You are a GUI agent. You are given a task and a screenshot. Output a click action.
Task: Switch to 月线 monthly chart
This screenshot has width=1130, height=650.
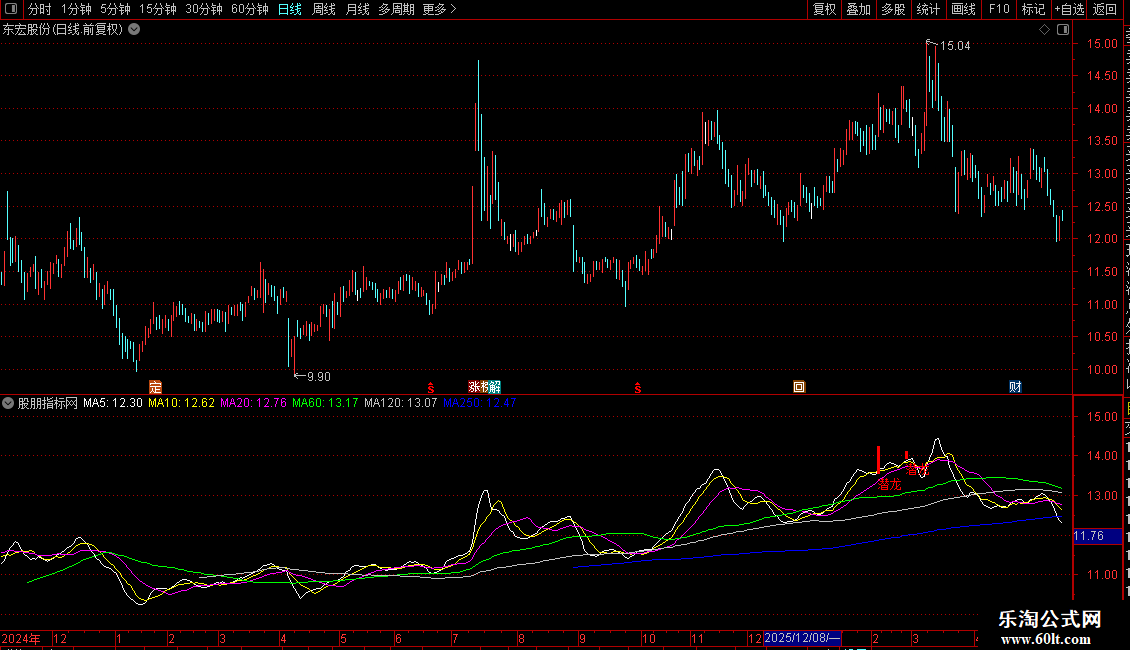point(357,9)
